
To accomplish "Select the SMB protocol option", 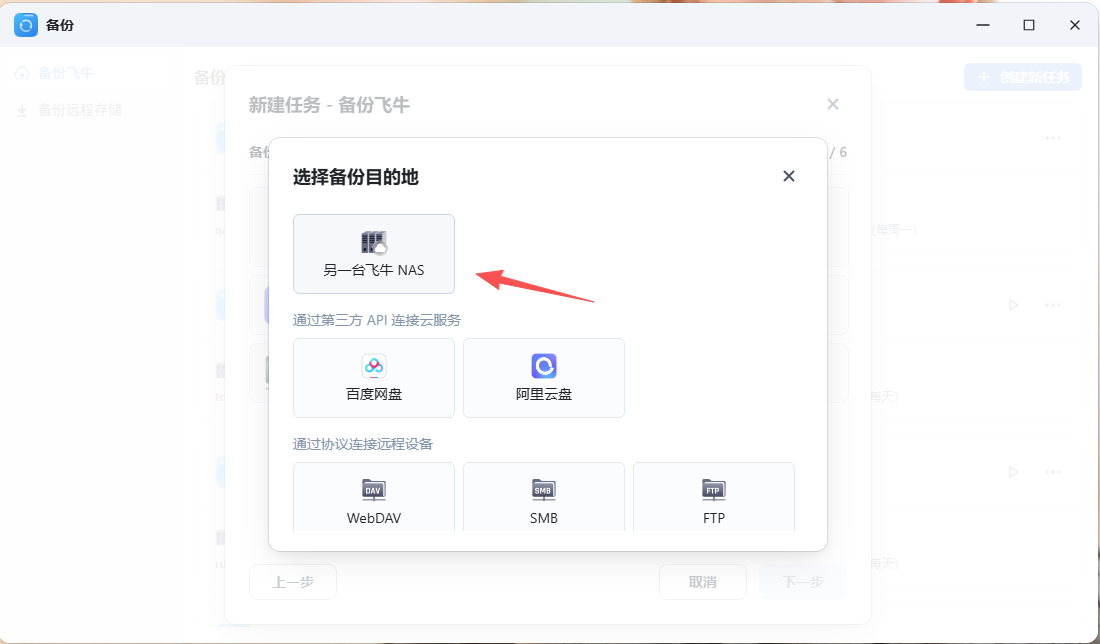I will (544, 497).
